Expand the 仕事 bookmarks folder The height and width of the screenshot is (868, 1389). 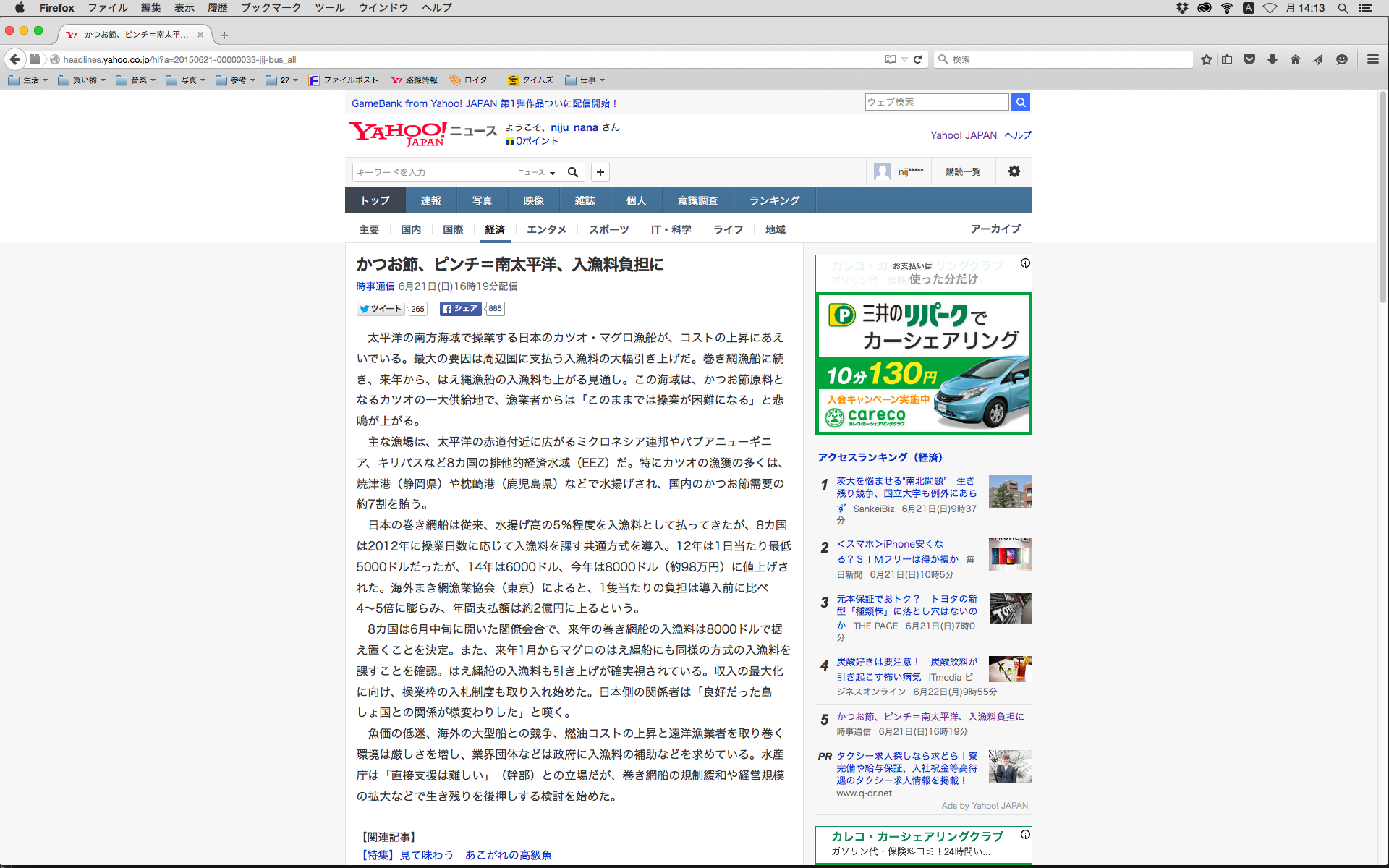[585, 80]
